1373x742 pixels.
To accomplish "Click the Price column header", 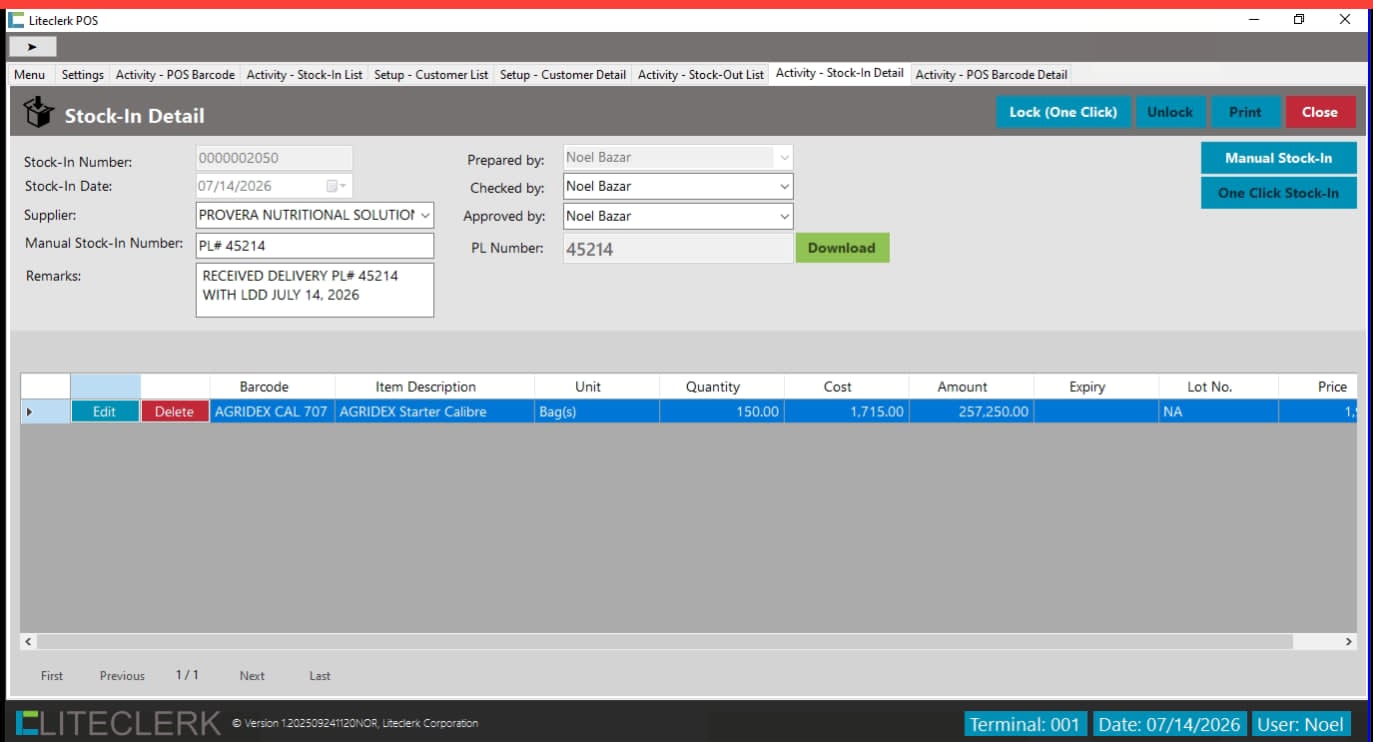I will tap(1318, 387).
